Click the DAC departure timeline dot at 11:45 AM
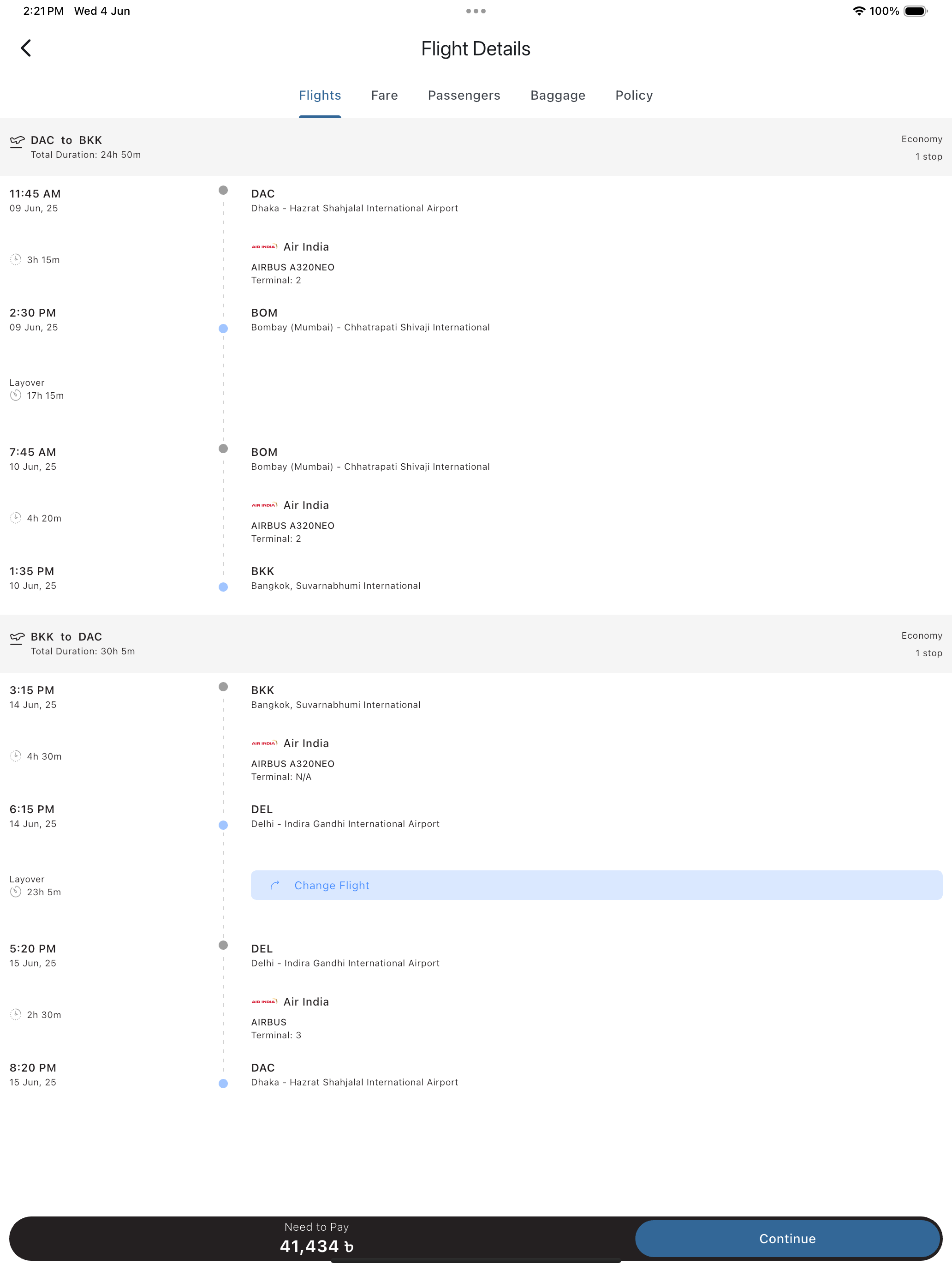 pyautogui.click(x=223, y=190)
